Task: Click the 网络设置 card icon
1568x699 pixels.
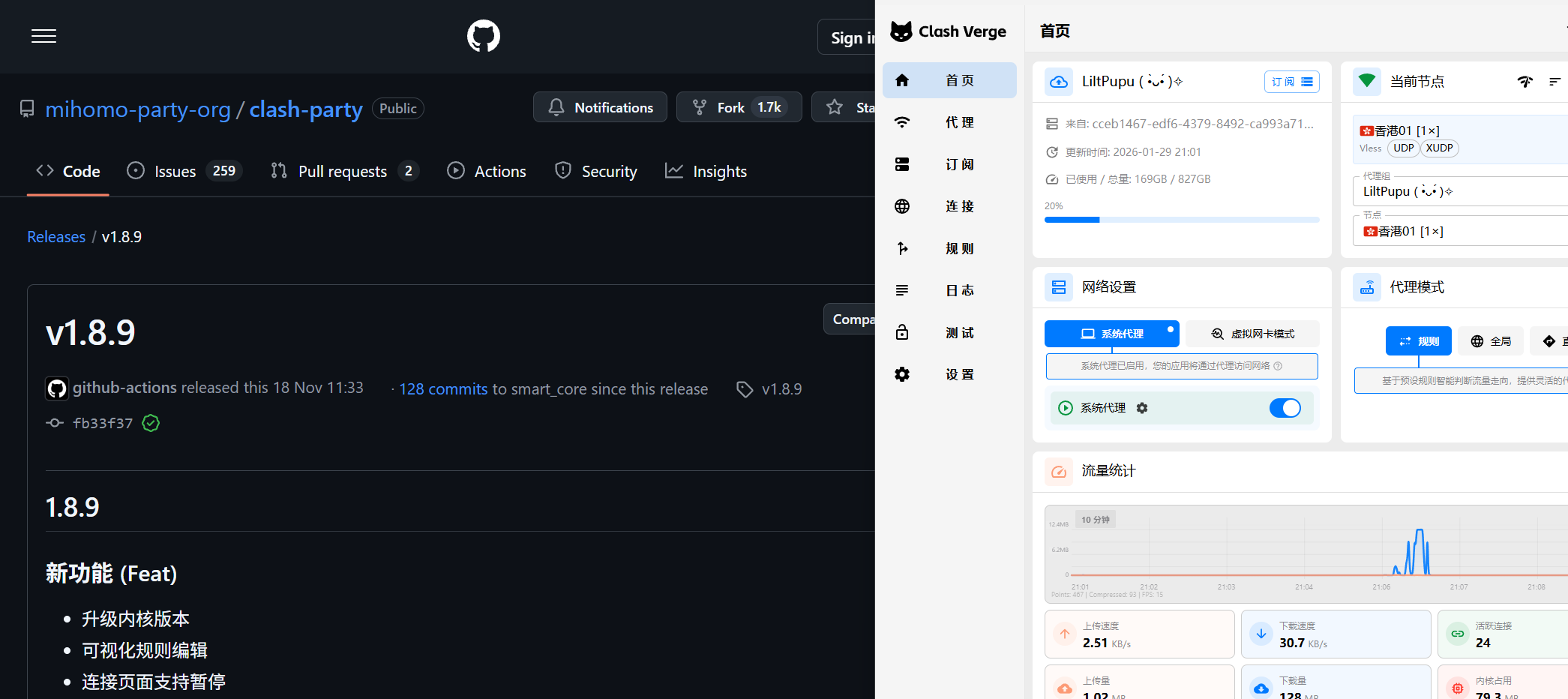Action: 1058,287
